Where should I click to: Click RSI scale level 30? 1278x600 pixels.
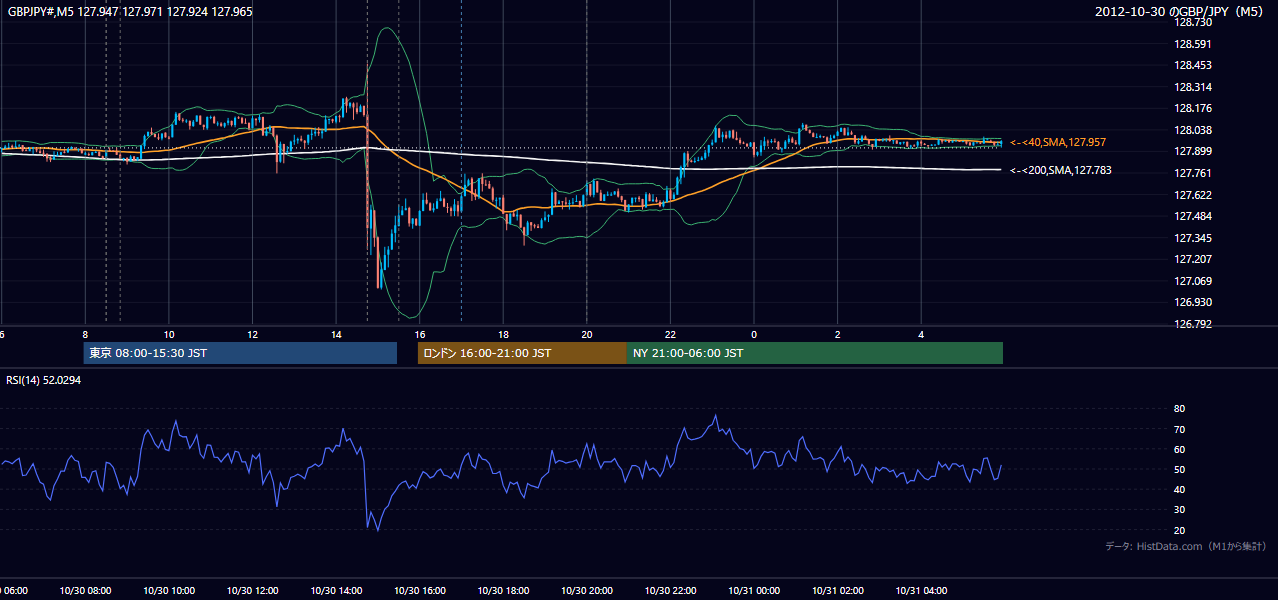point(1180,510)
